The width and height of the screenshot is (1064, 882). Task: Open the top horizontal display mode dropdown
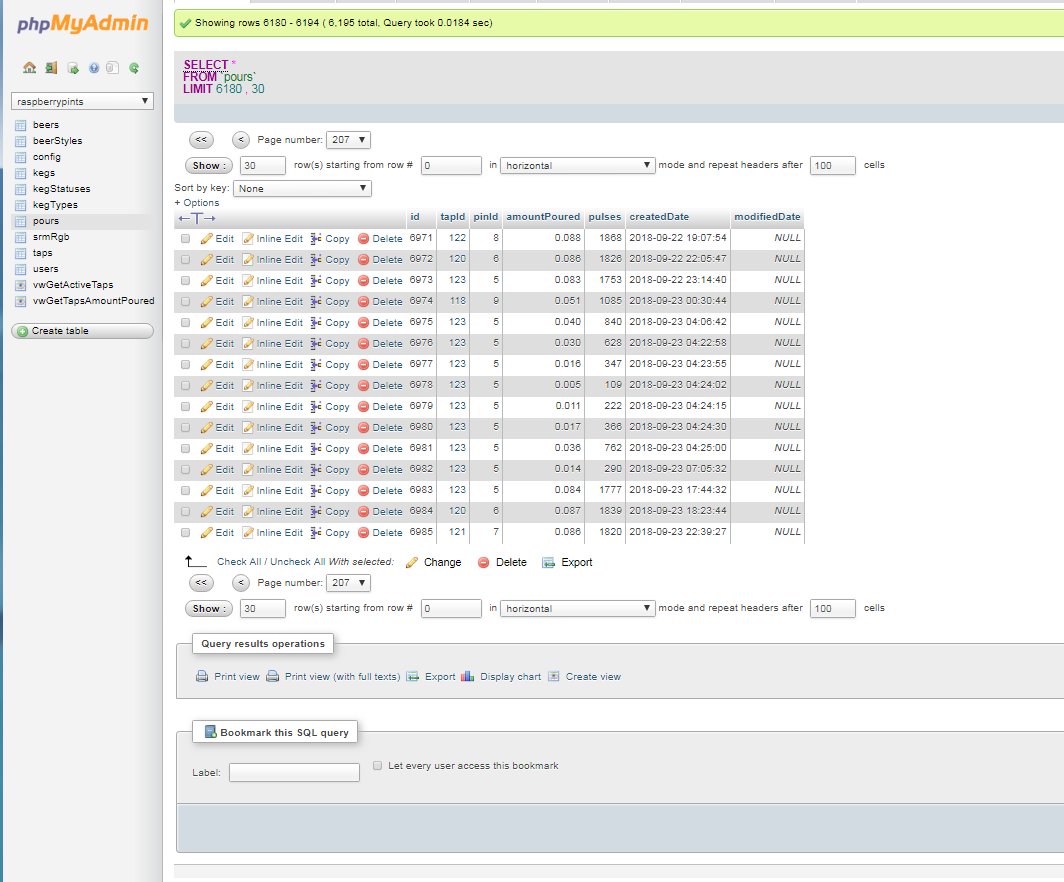click(x=577, y=166)
